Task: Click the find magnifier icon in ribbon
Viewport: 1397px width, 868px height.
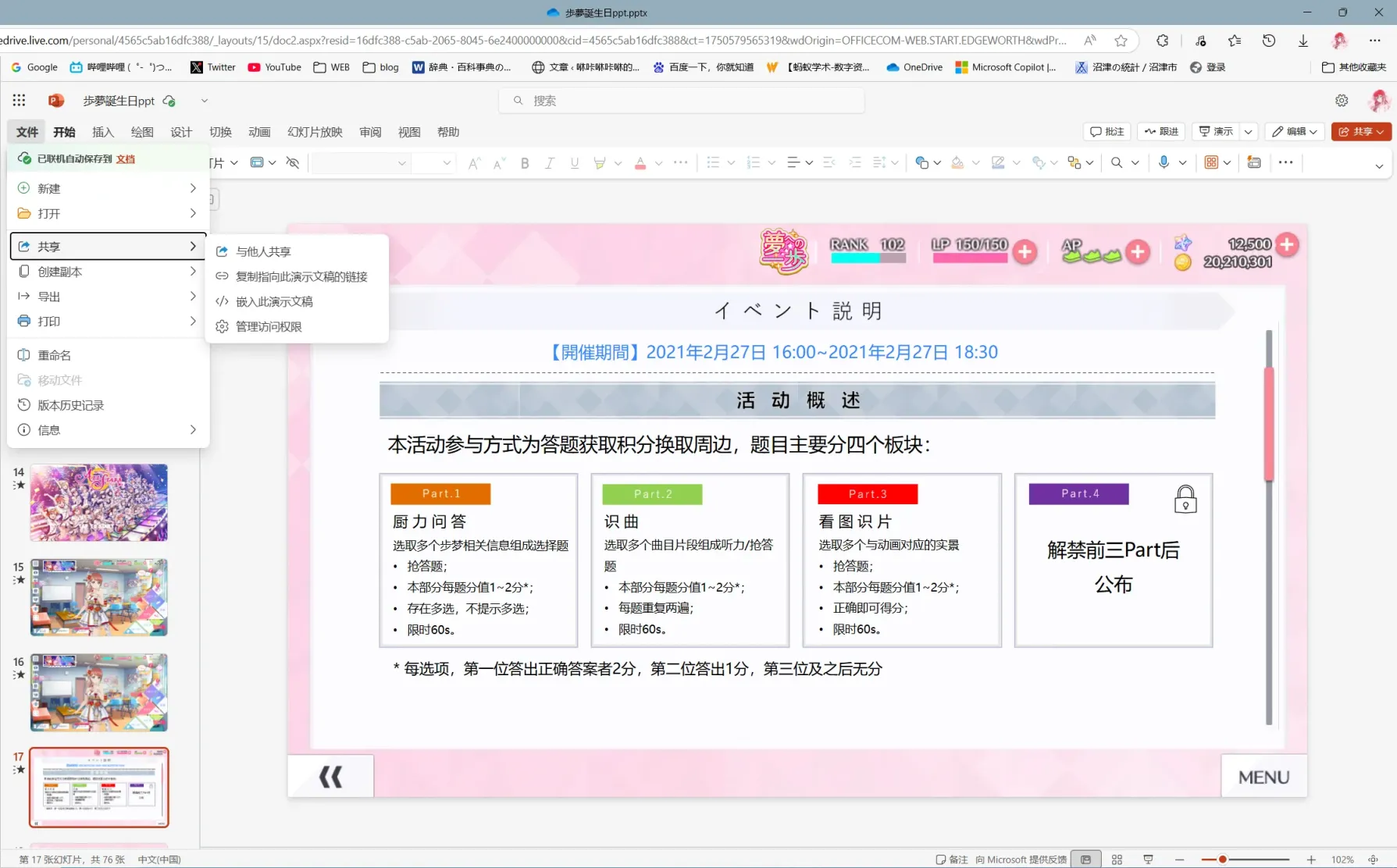Action: coord(1117,162)
